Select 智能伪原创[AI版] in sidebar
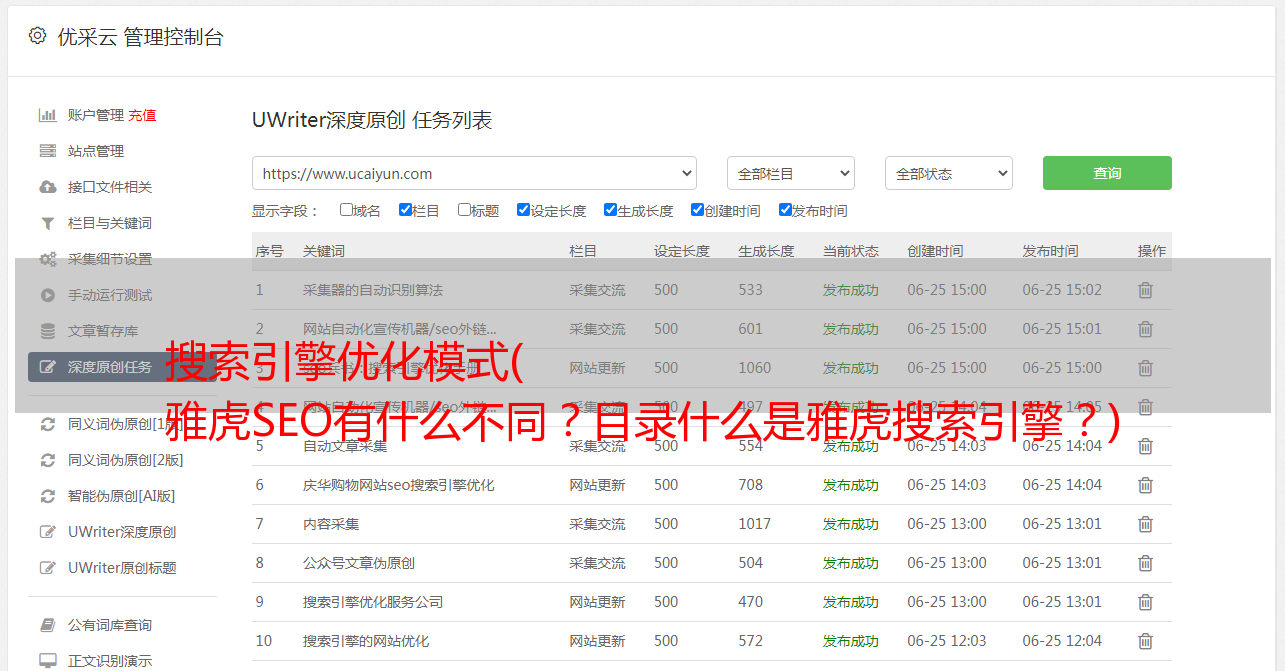Image resolution: width=1285 pixels, height=671 pixels. tap(121, 496)
